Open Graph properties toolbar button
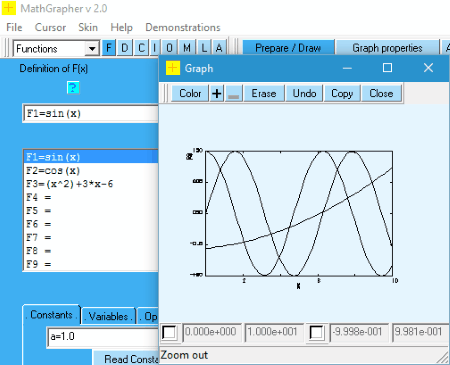450x365 pixels. click(387, 48)
